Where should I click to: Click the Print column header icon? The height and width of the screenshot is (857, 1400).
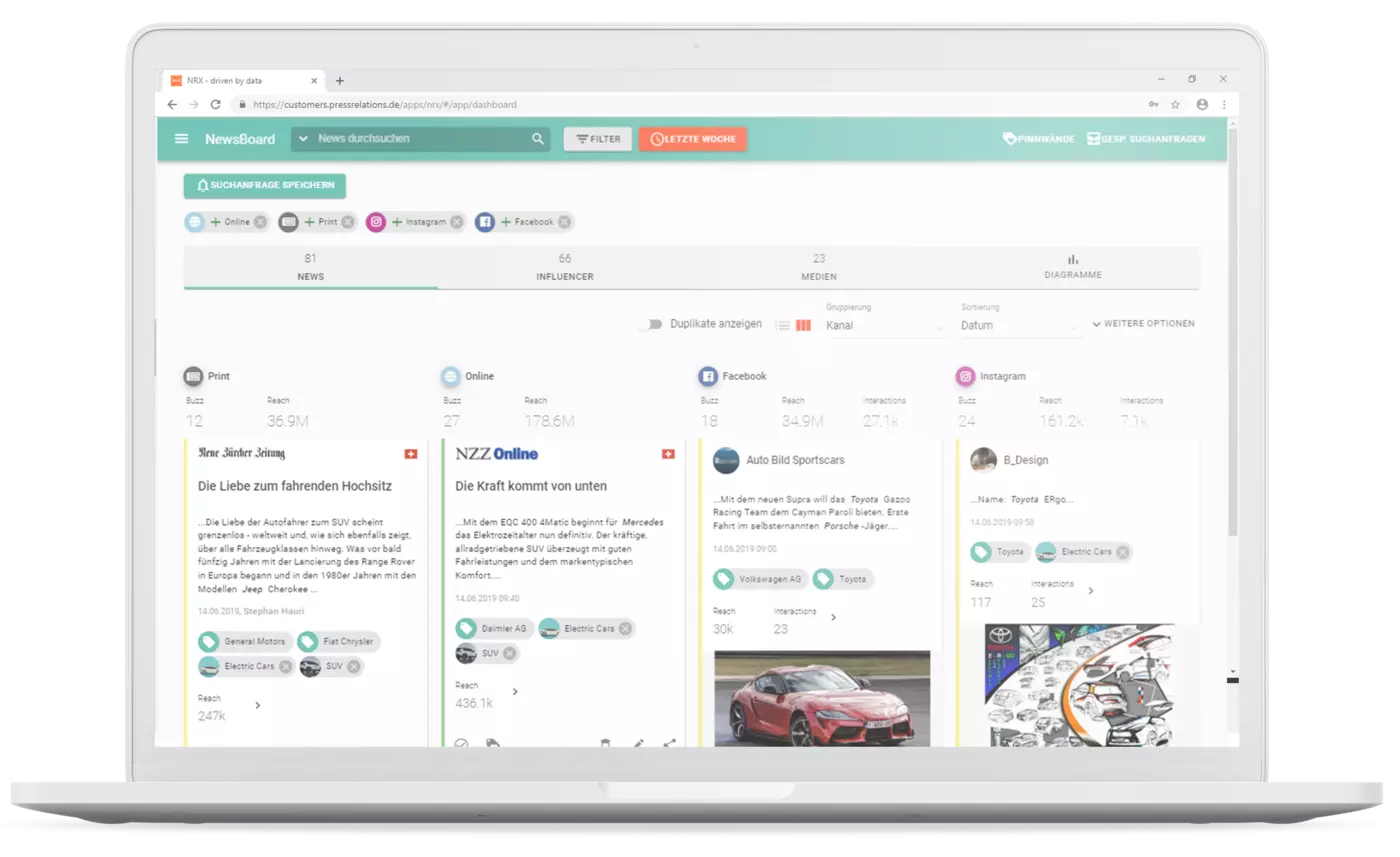pos(194,377)
